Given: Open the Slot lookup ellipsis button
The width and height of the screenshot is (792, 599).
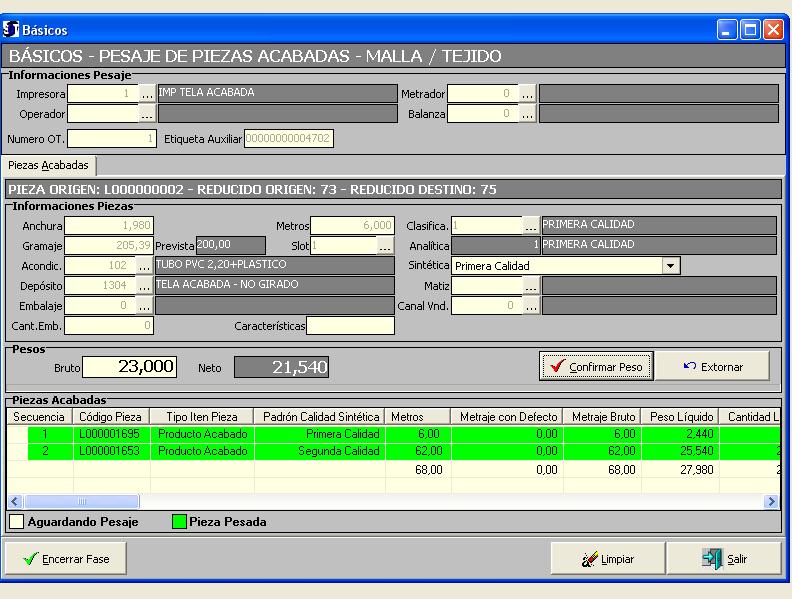Looking at the screenshot, I should coord(385,246).
